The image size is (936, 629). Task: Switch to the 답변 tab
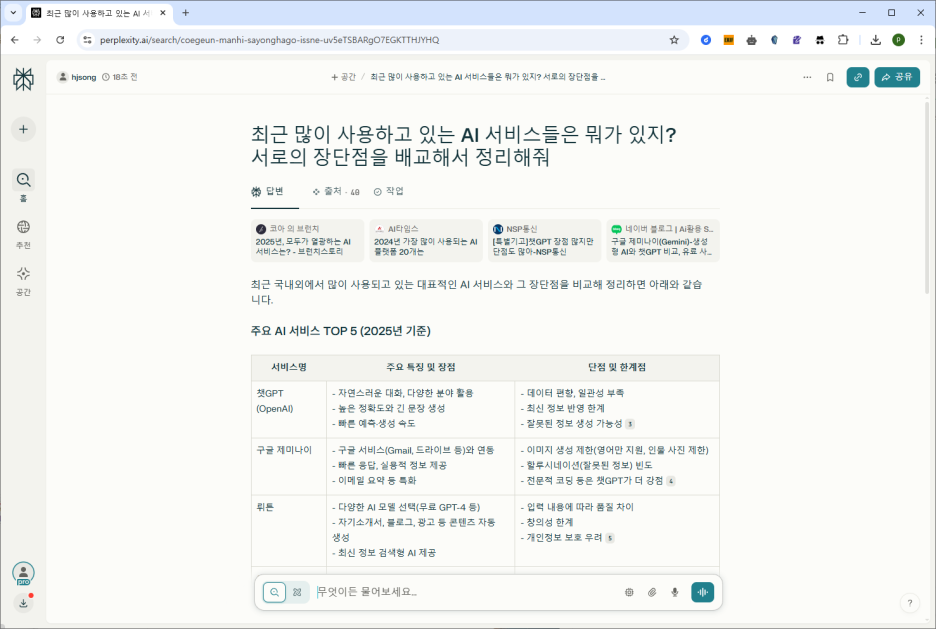267,191
